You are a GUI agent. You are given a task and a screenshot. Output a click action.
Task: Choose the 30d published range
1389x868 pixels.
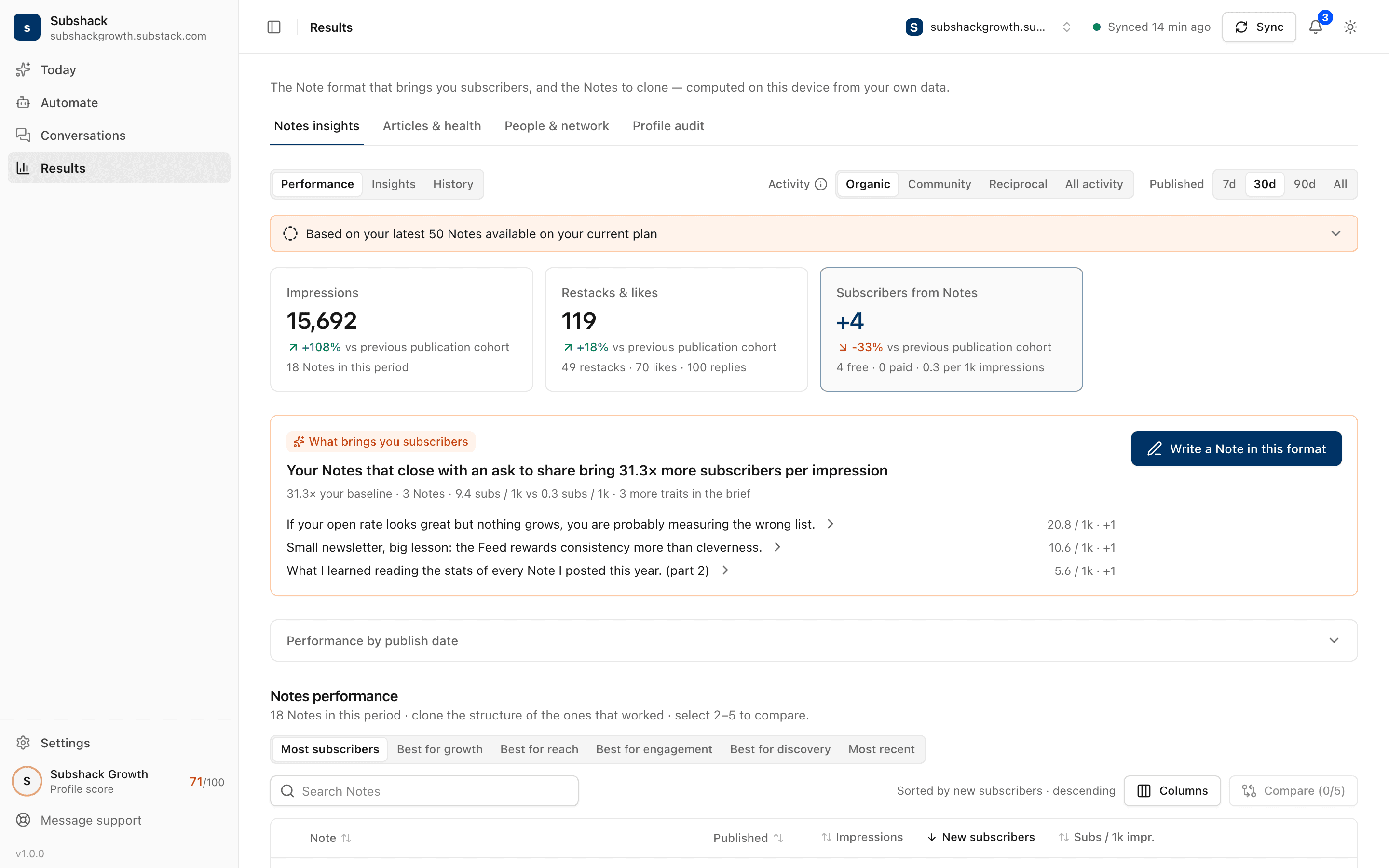pos(1265,184)
